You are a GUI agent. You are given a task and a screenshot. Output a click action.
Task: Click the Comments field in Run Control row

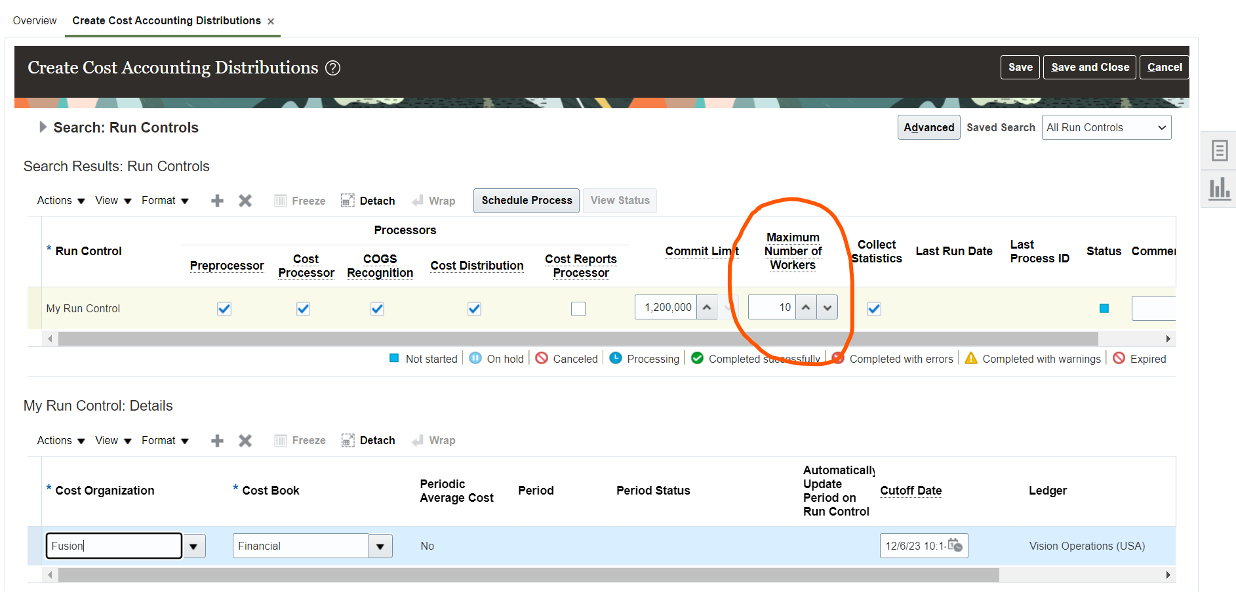1153,309
